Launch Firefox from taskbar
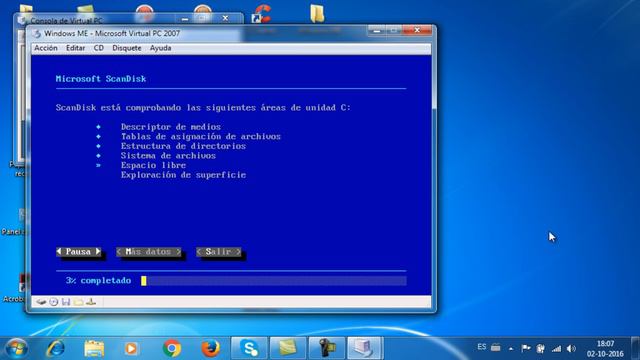Screen dimensions: 640x360 [x=211, y=348]
